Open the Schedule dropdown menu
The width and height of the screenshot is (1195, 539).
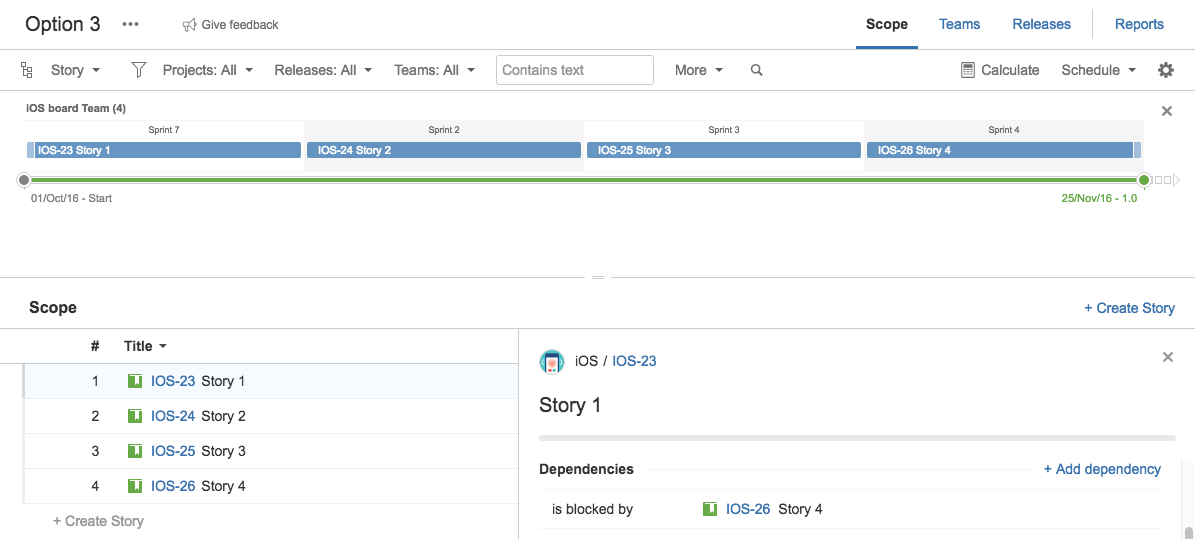[x=1098, y=70]
